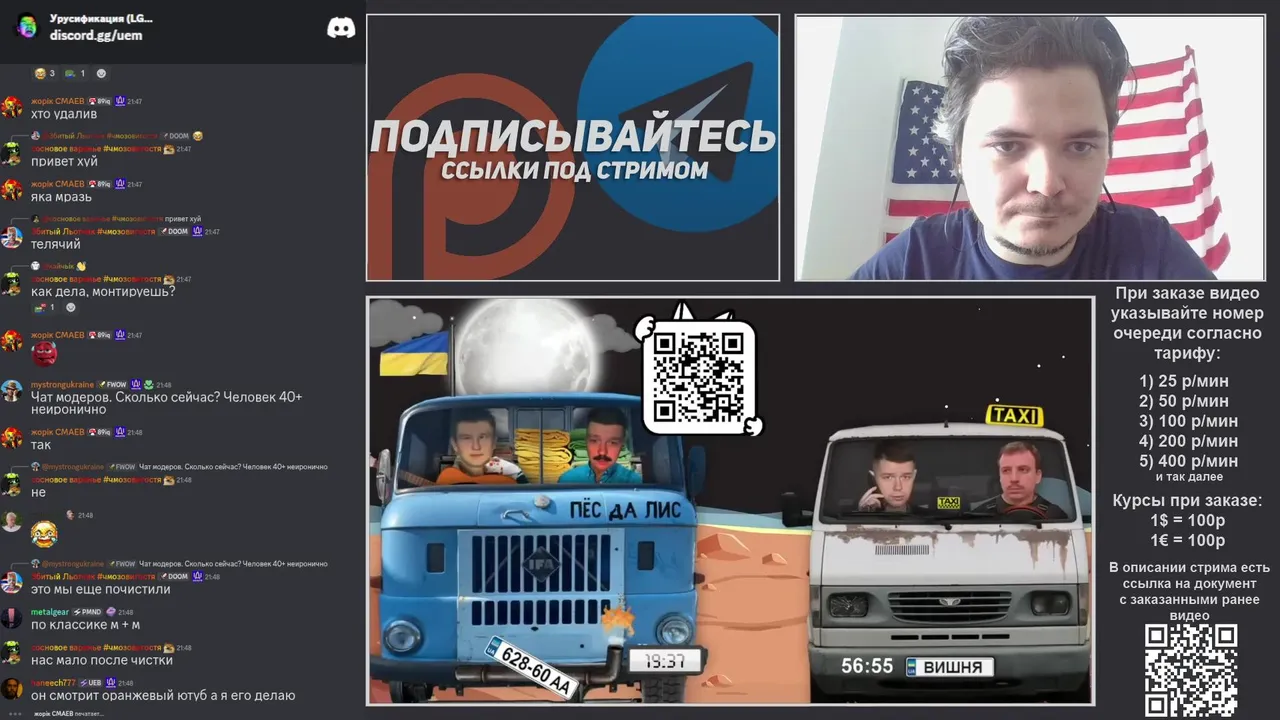Open the mystrongukraine user avatar
Screen dimensions: 1280x720
(x=12, y=390)
